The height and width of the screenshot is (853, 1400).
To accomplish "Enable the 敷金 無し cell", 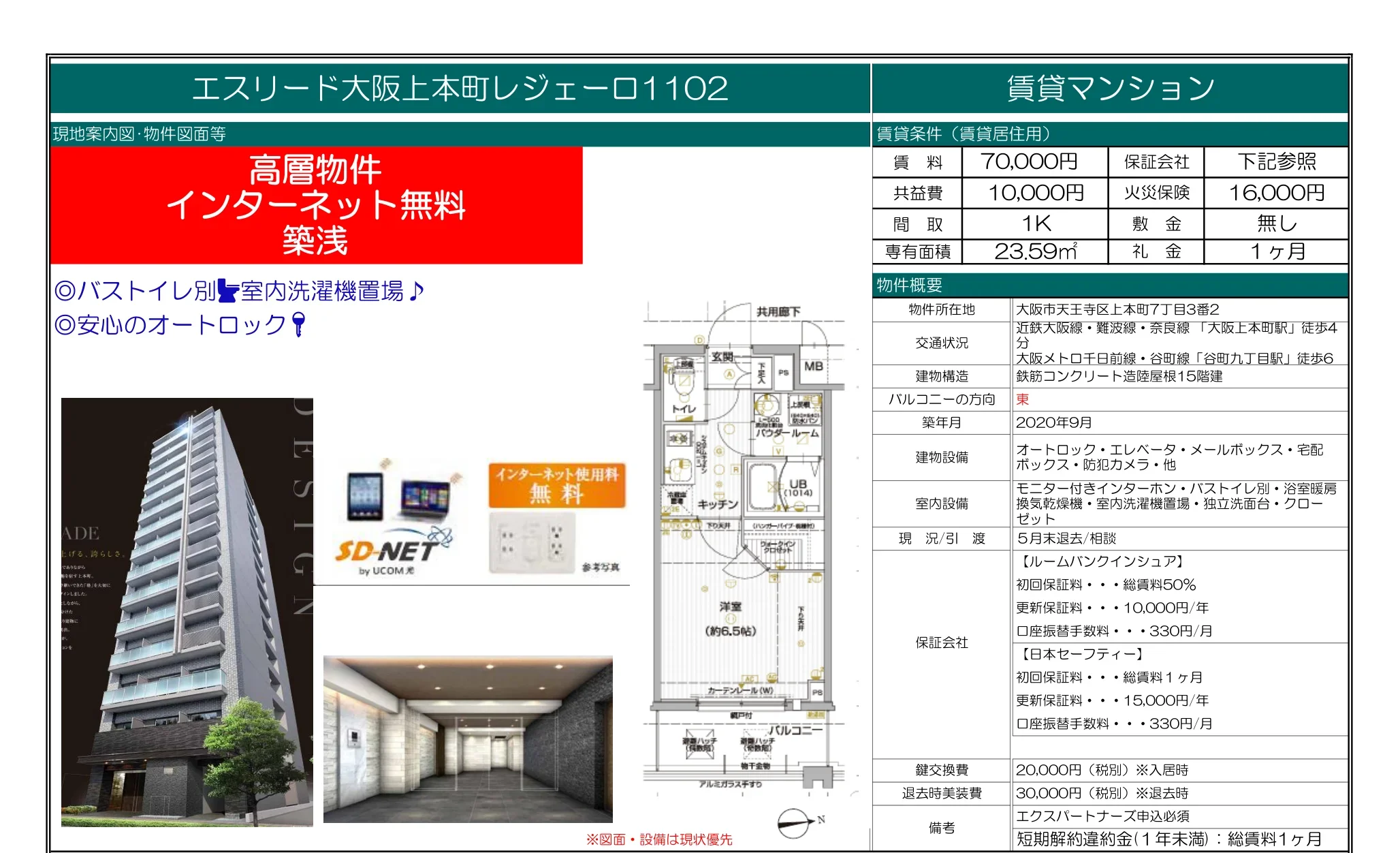I will 1277,223.
